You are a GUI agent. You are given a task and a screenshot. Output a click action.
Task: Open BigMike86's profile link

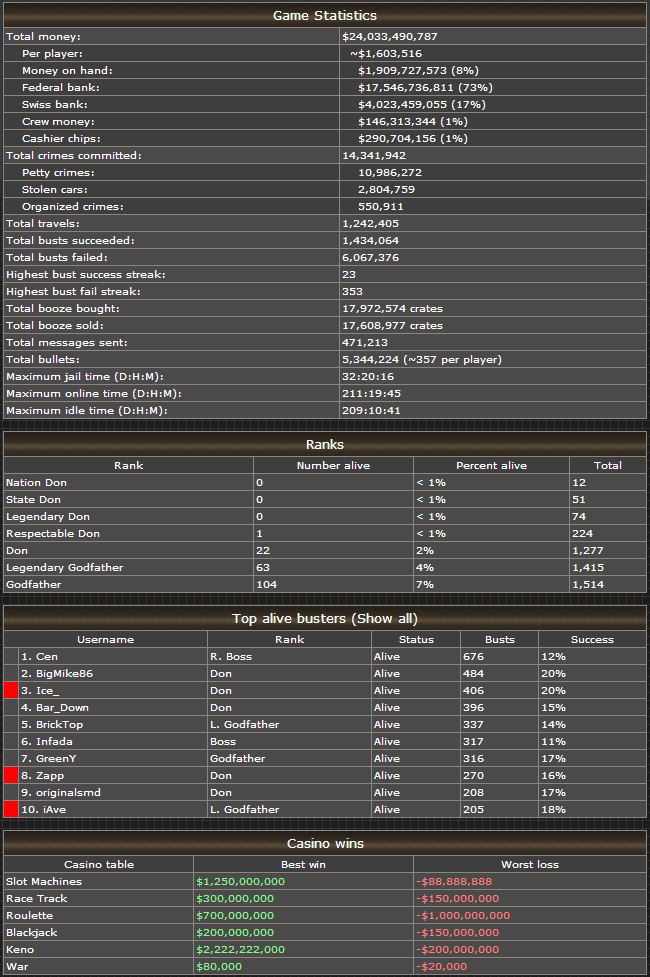coord(64,674)
